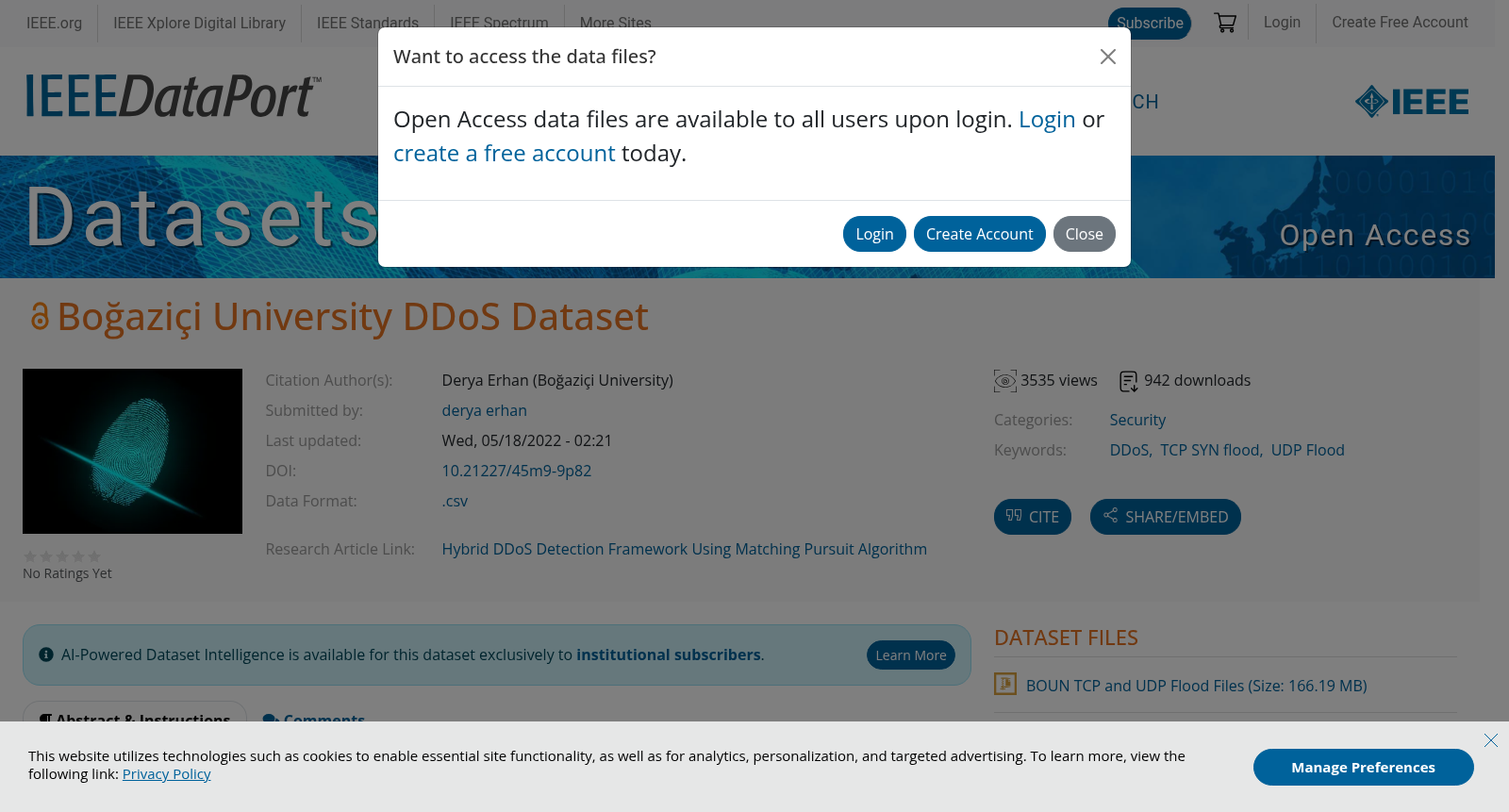This screenshot has width=1509, height=812.
Task: Click the downloads document icon
Action: pos(1128,381)
